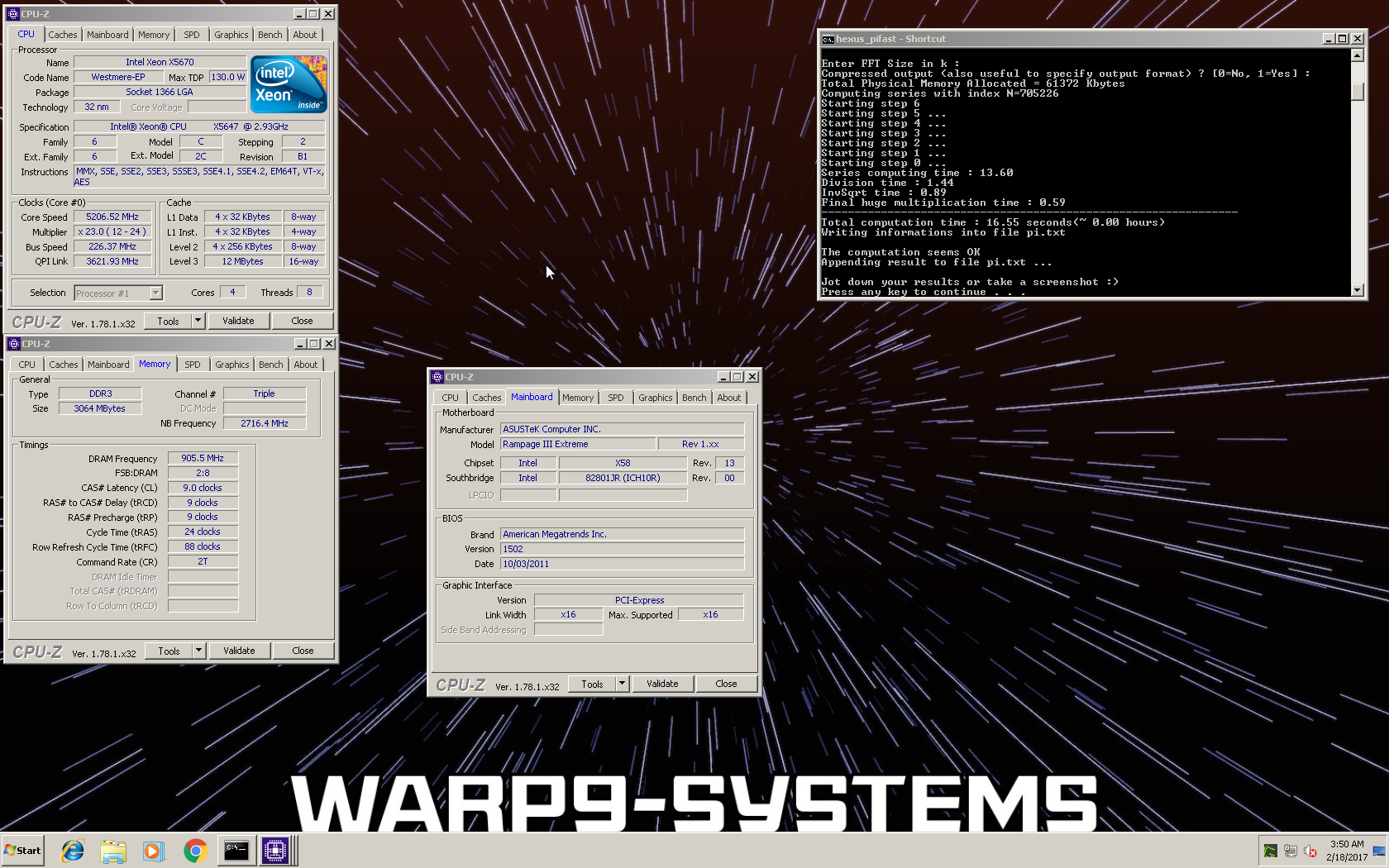
Task: Click Tools button in CPU window
Action: pos(169,321)
